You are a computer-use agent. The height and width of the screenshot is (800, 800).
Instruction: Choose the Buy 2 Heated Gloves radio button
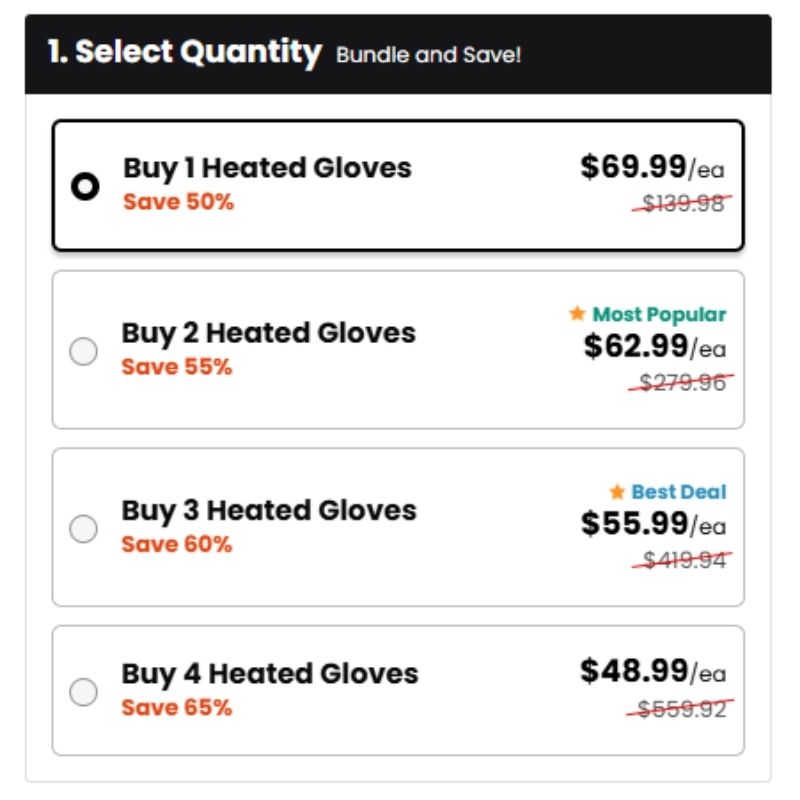point(84,351)
